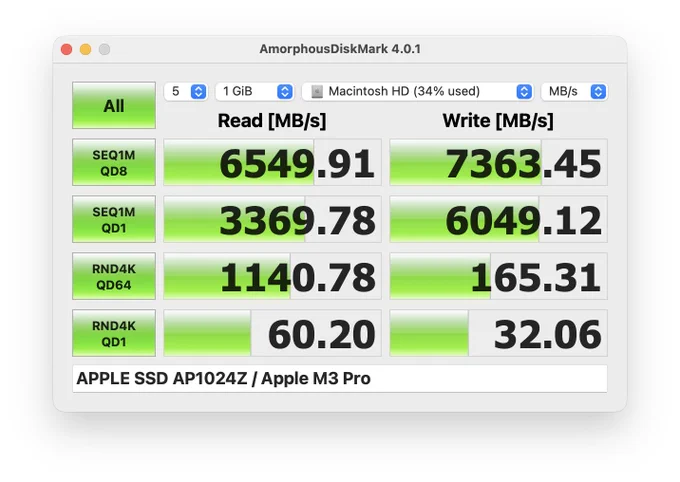Start the RND4K QD1 test
Viewport: 680px width, 482px height.
tap(114, 333)
